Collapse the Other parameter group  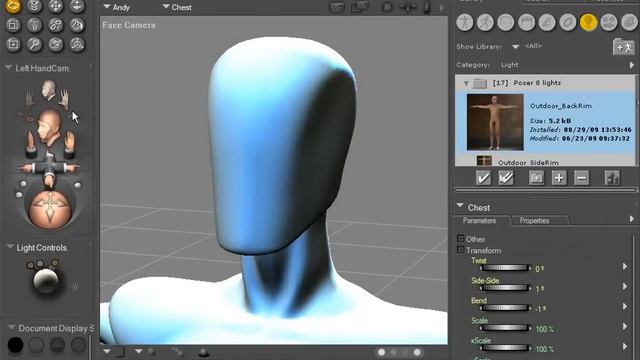(x=461, y=238)
